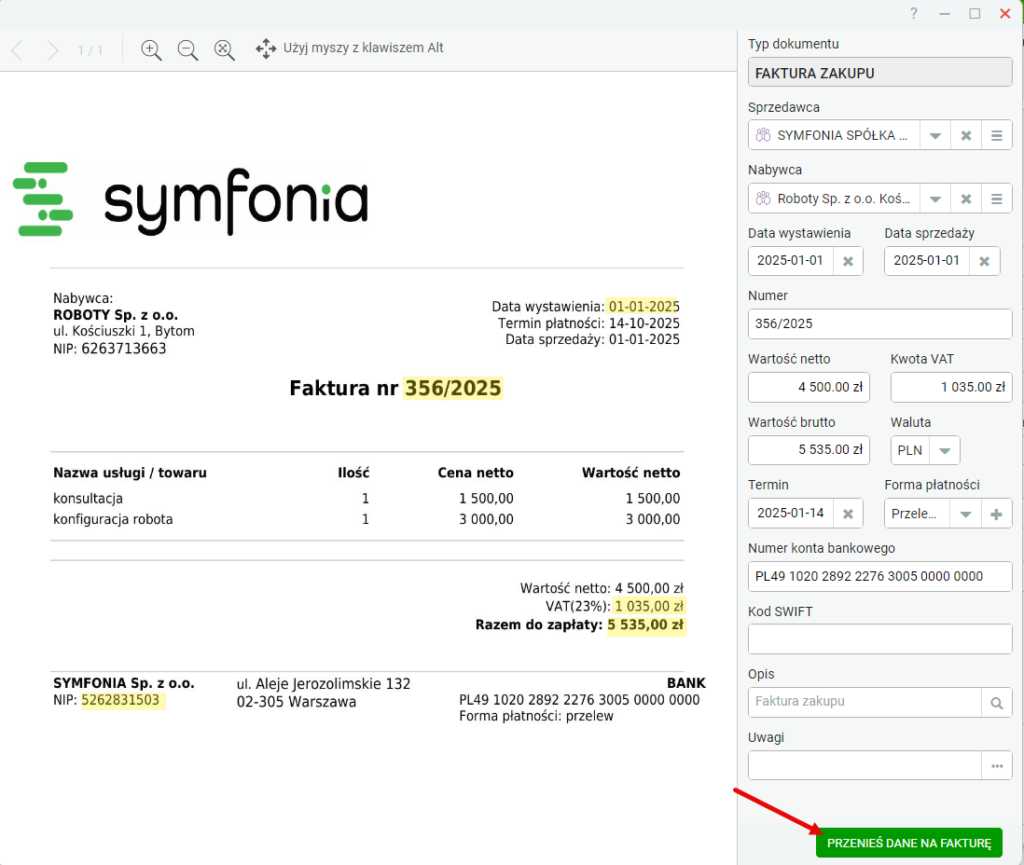Activate the pan move tool icon
1024x865 pixels.
pyautogui.click(x=265, y=48)
